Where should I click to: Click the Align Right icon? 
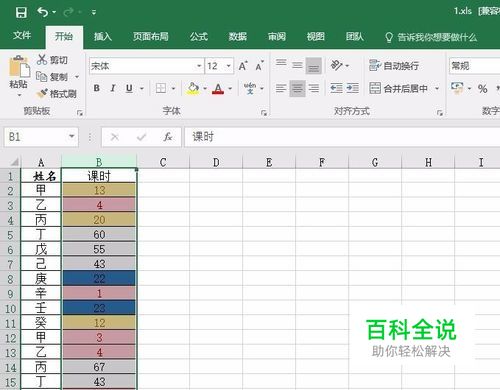pos(314,88)
